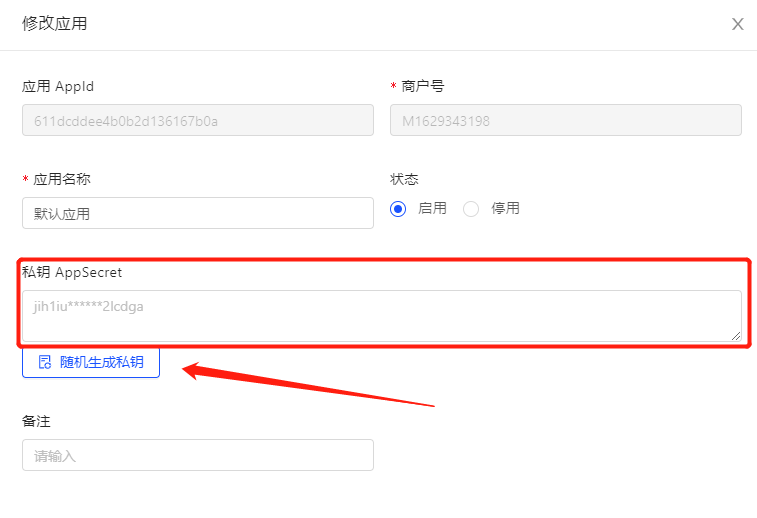
Task: Click the 修改应用 dialog title
Action: pyautogui.click(x=54, y=24)
